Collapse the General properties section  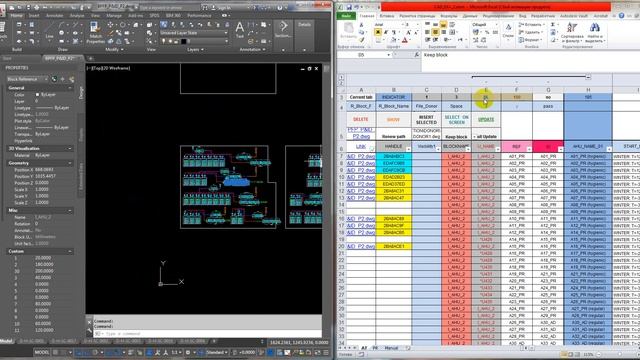tap(70, 88)
